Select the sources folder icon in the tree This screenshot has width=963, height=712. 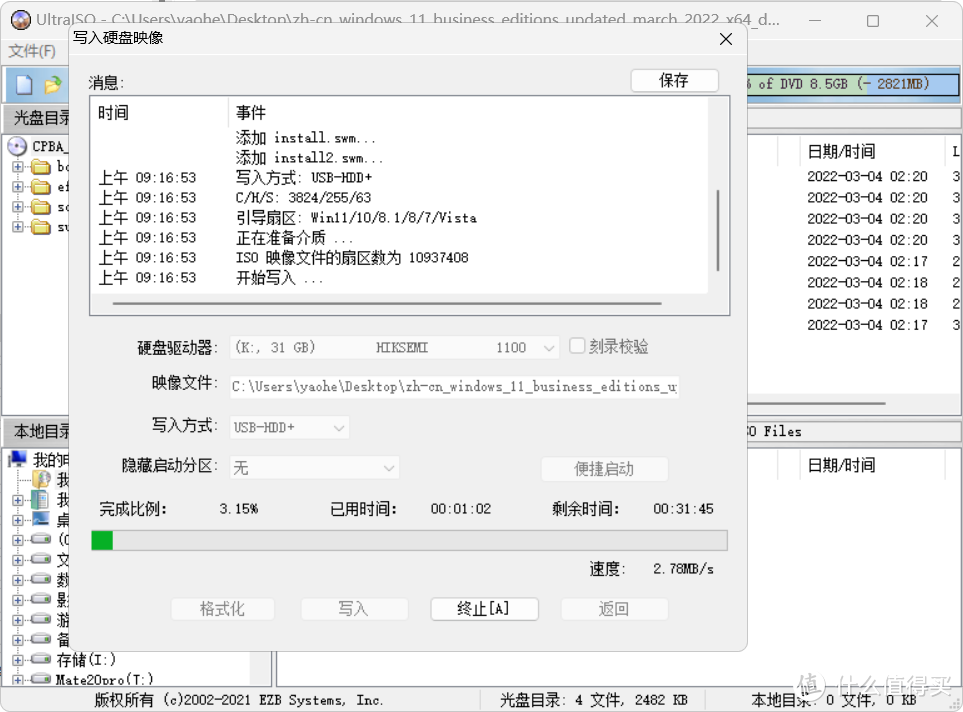point(40,207)
